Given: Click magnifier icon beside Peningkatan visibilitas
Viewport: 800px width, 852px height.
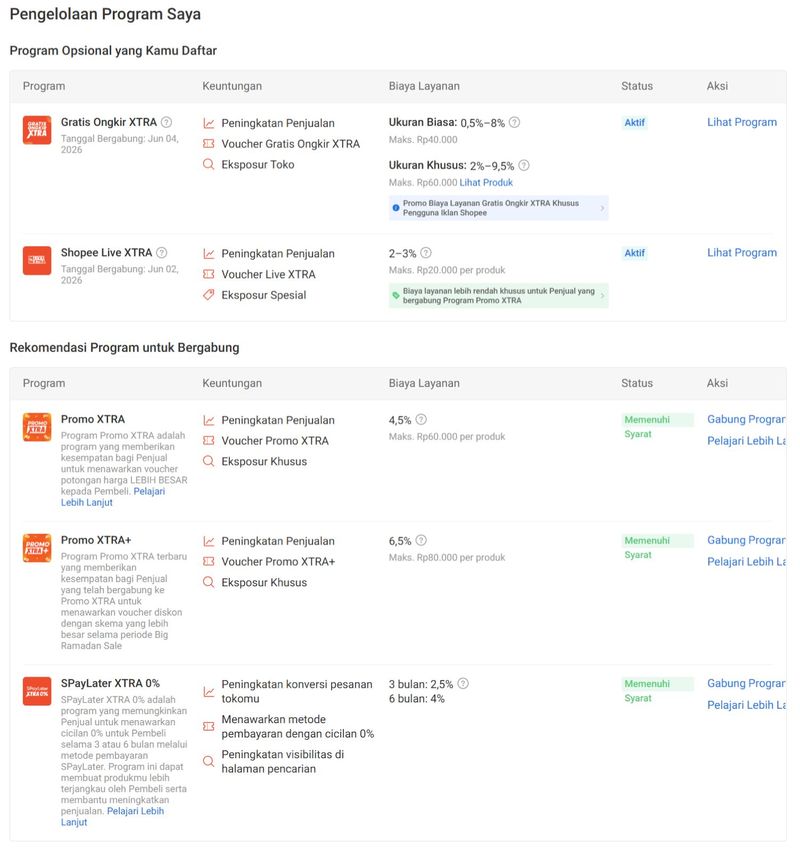Looking at the screenshot, I should click(209, 761).
